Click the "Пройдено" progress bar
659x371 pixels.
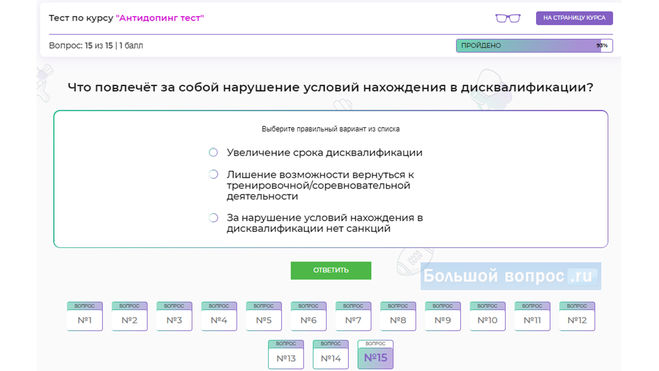[534, 45]
